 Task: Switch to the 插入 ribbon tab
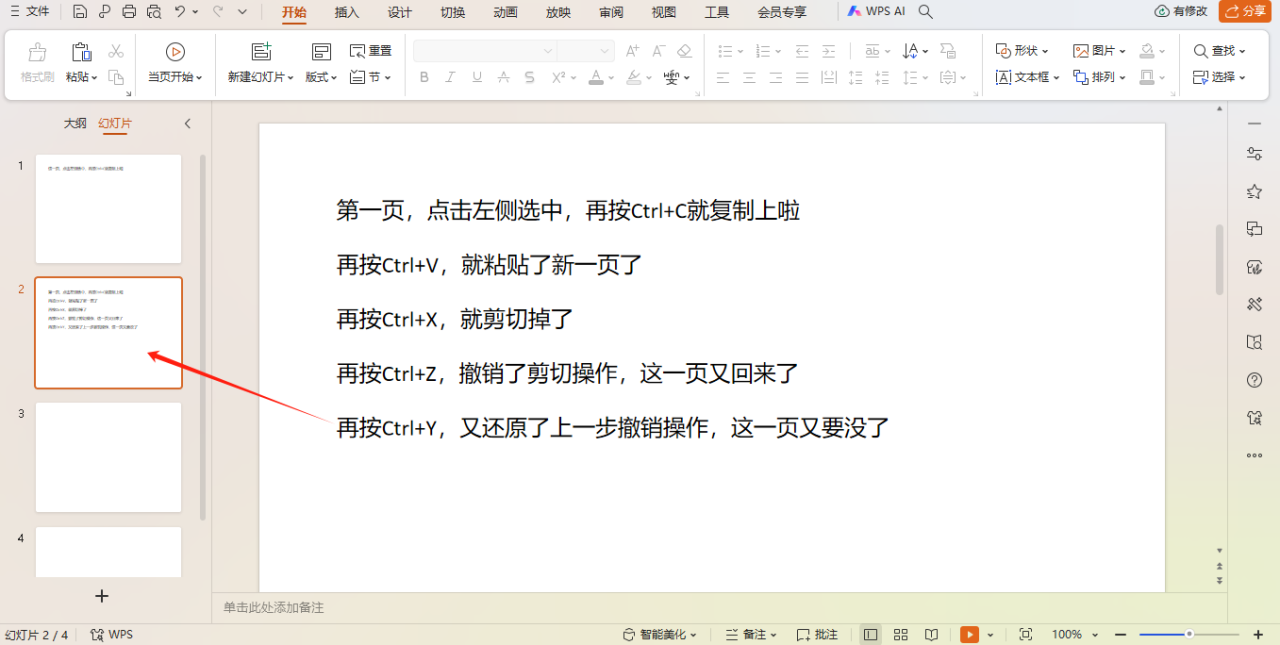[346, 12]
